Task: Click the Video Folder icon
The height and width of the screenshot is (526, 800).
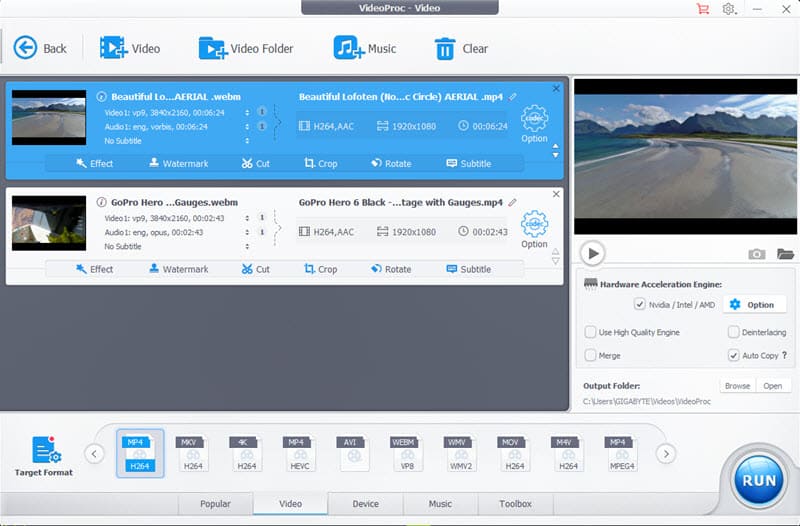Action: [212, 48]
